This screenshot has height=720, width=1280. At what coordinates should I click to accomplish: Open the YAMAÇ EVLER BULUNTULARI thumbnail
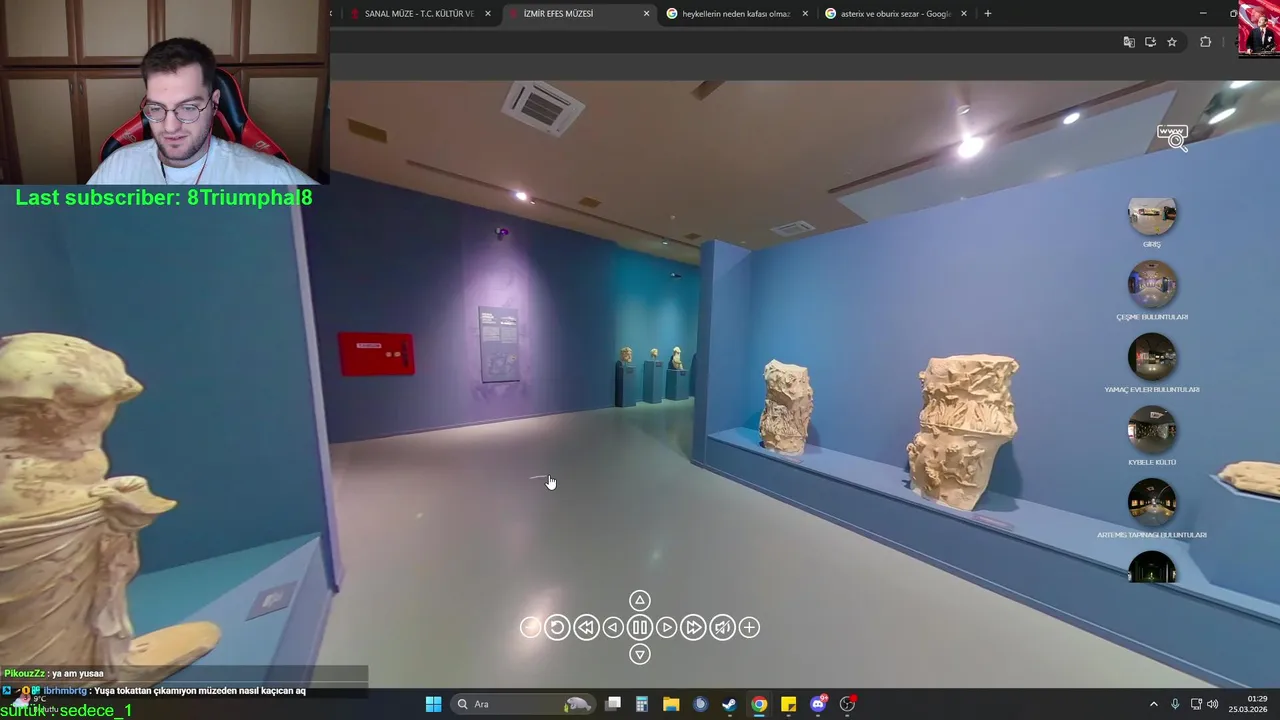point(1152,358)
